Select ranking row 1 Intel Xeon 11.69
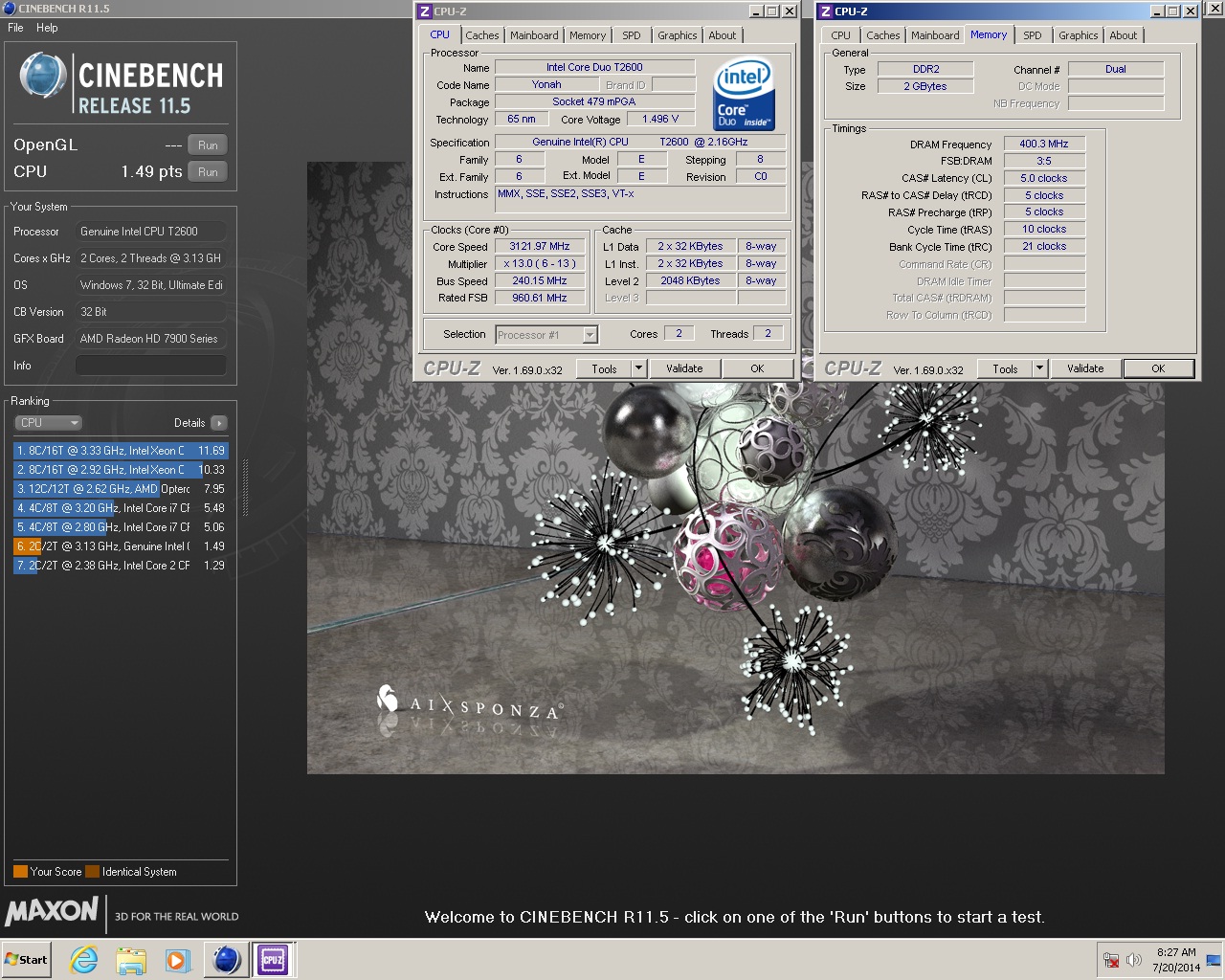Viewport: 1225px width, 980px height. pos(121,451)
